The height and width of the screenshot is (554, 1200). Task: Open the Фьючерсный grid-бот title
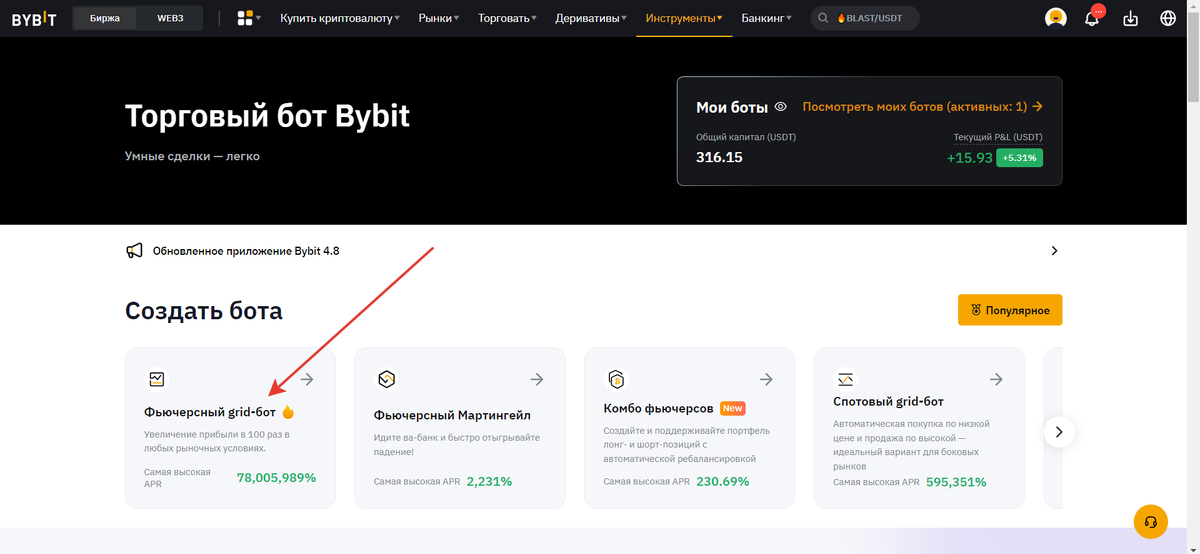pos(210,412)
